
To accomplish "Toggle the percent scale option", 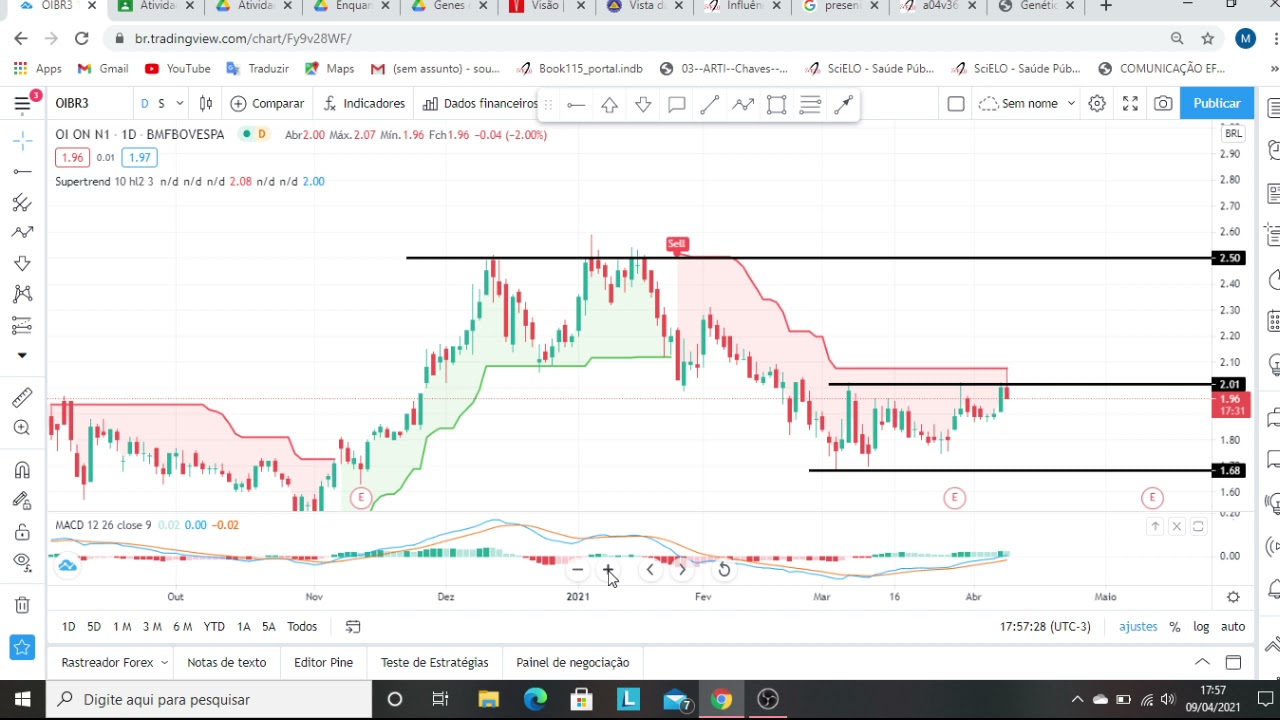I will (x=1175, y=626).
